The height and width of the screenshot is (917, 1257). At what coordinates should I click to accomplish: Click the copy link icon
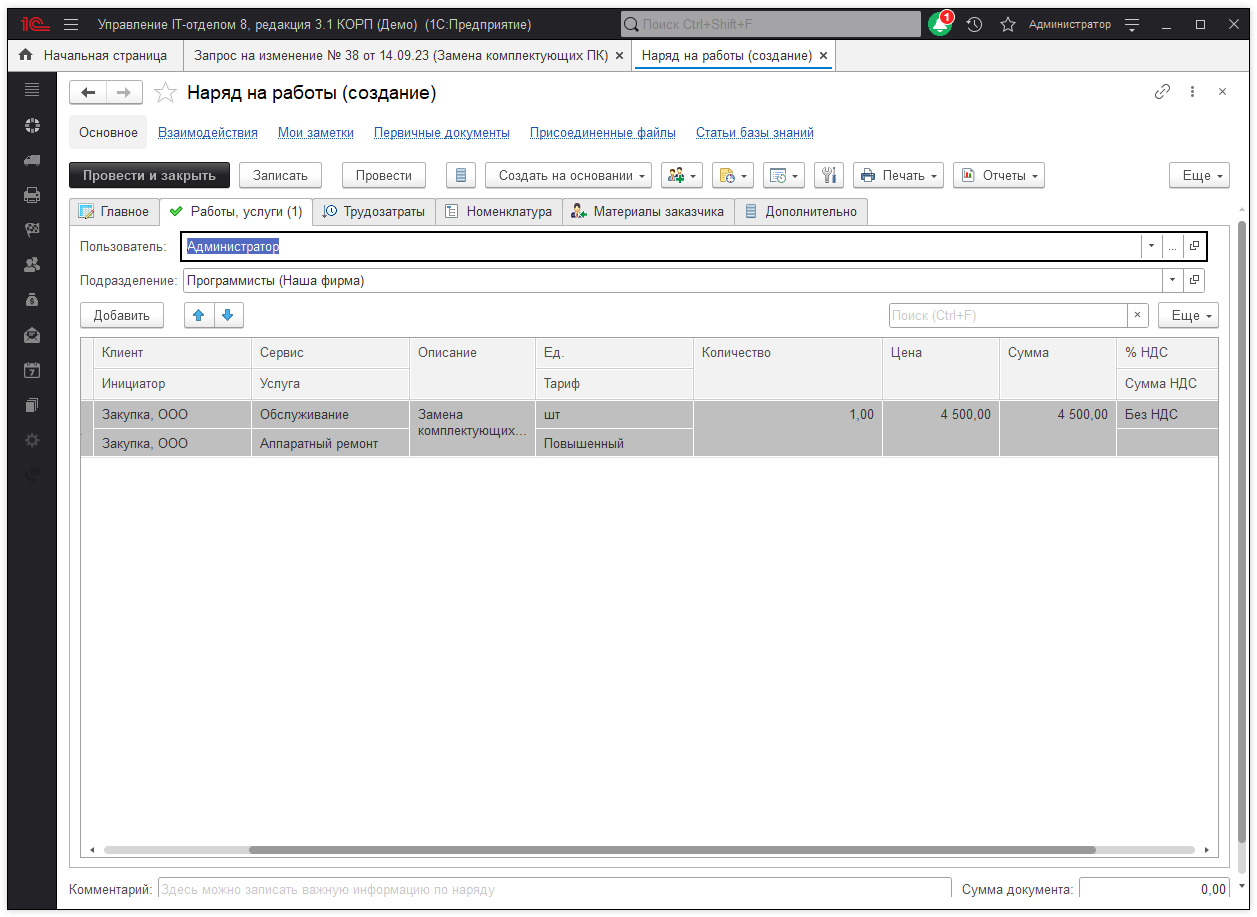(1162, 92)
